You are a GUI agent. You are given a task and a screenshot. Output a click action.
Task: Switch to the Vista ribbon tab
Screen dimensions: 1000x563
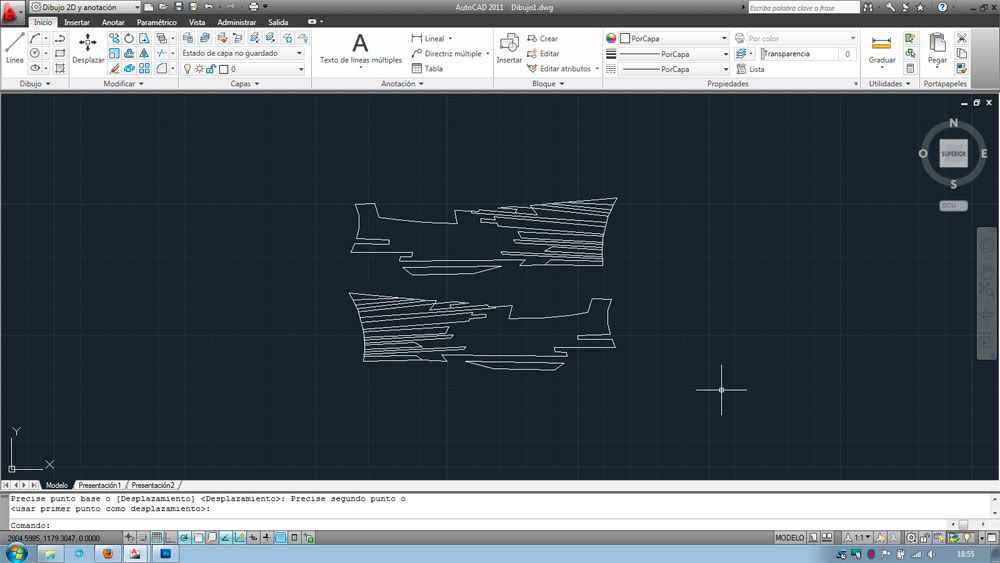196,22
